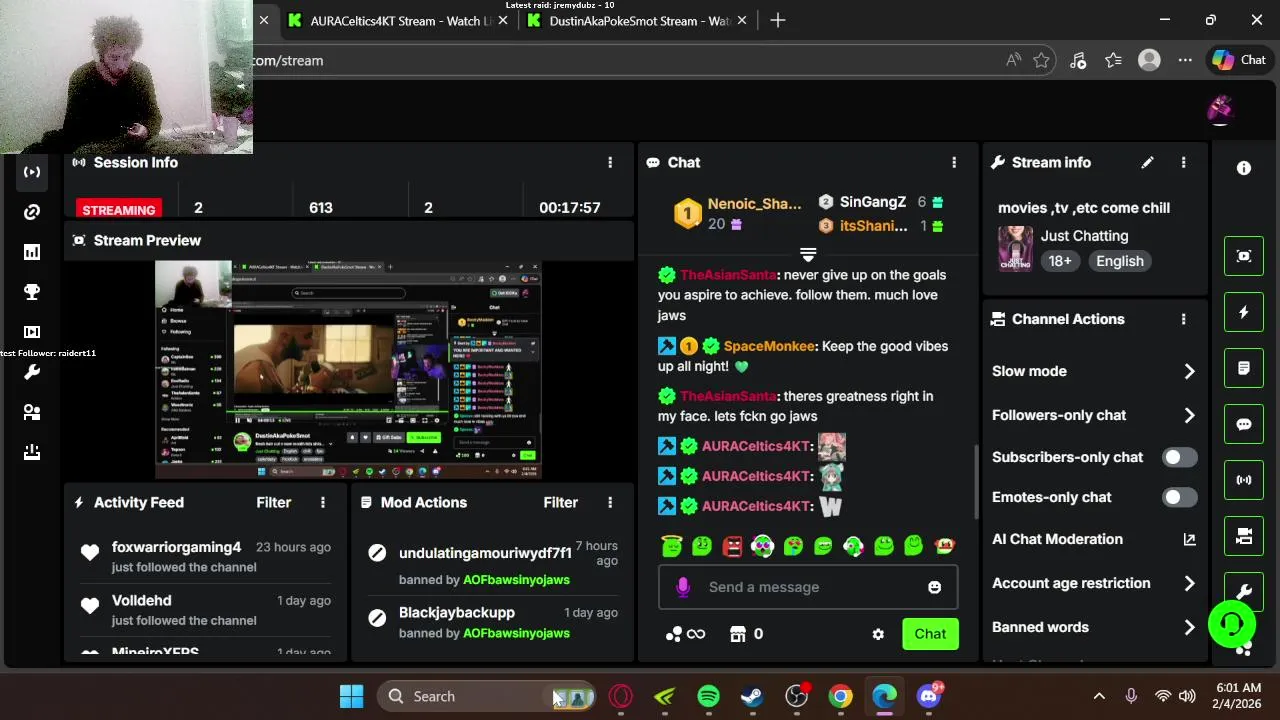
Task: Click the lightning bolt widget icon
Action: coord(1244,312)
